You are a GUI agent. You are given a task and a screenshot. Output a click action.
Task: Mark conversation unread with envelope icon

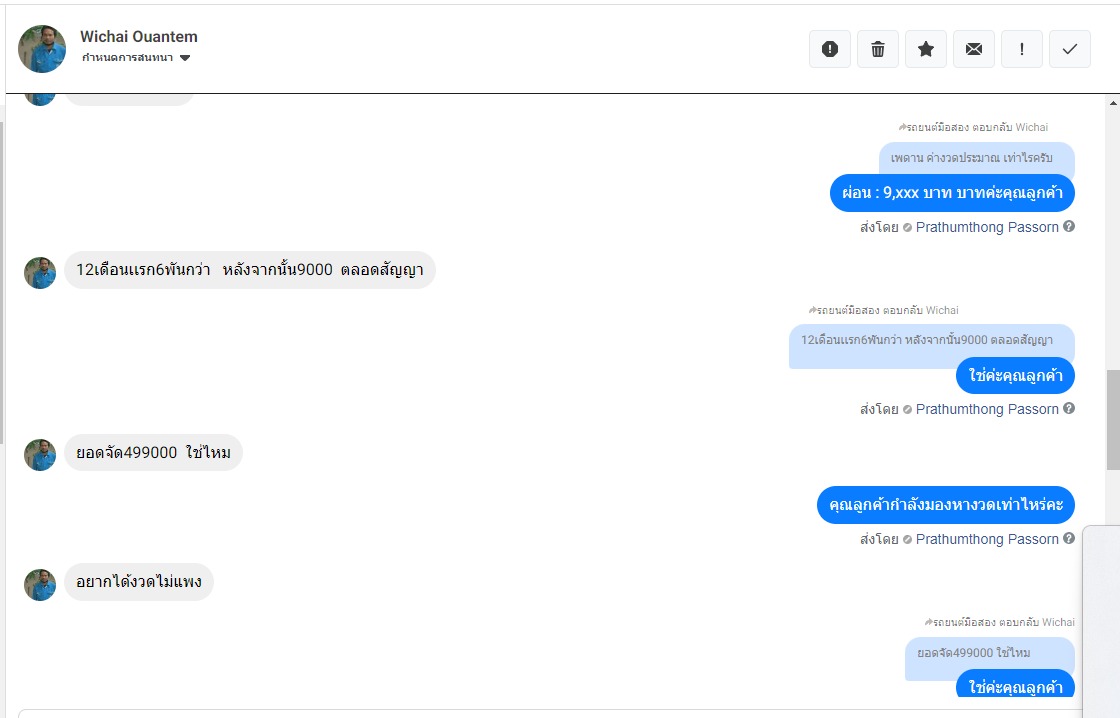pos(974,49)
